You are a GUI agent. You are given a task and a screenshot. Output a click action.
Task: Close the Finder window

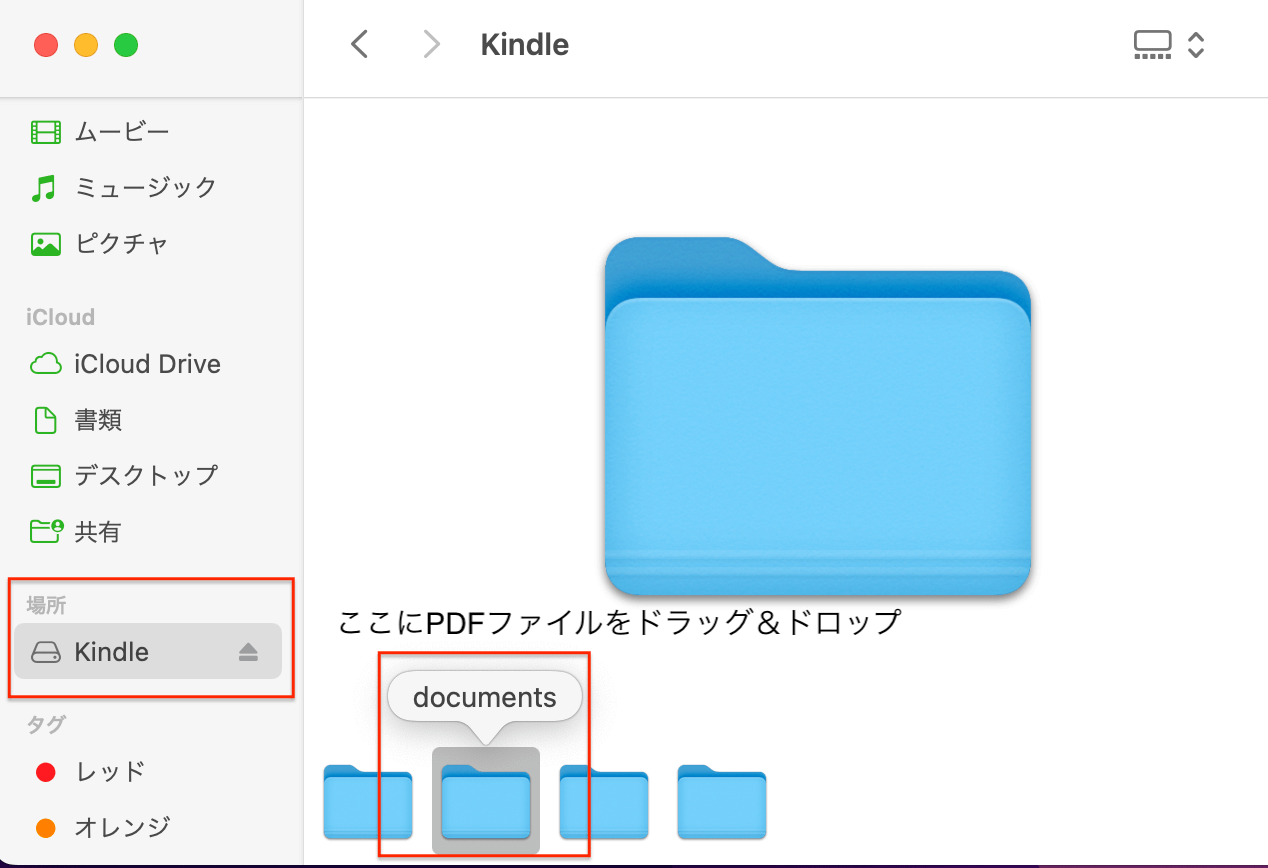point(46,45)
